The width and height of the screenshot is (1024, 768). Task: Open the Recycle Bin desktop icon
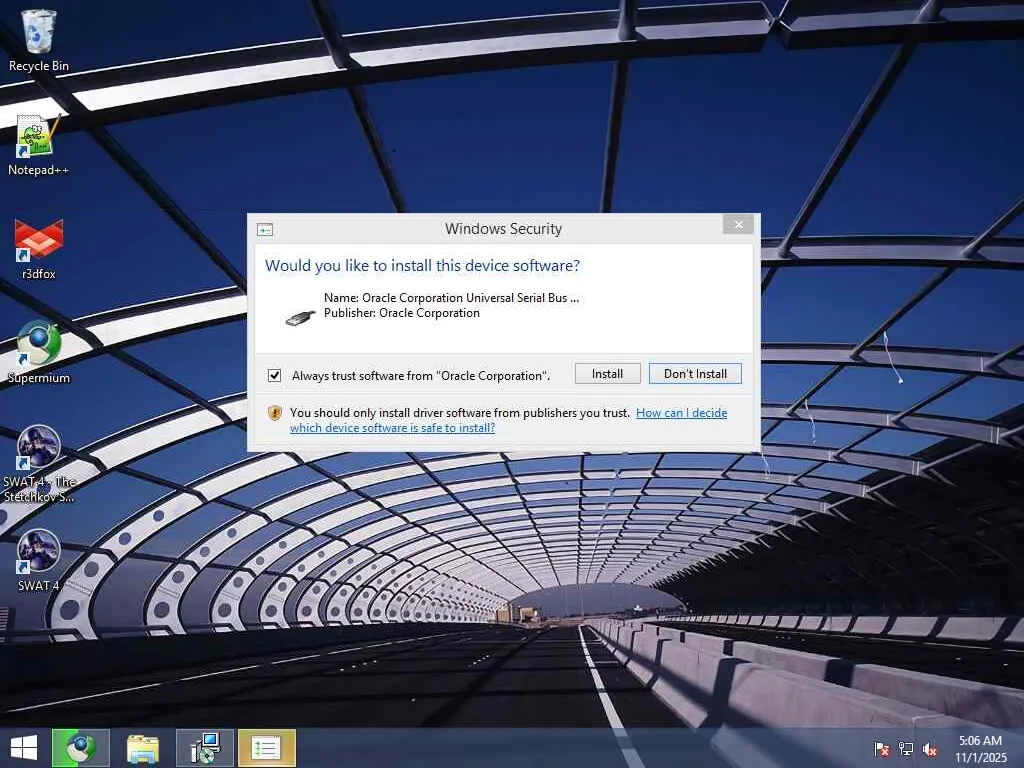39,40
